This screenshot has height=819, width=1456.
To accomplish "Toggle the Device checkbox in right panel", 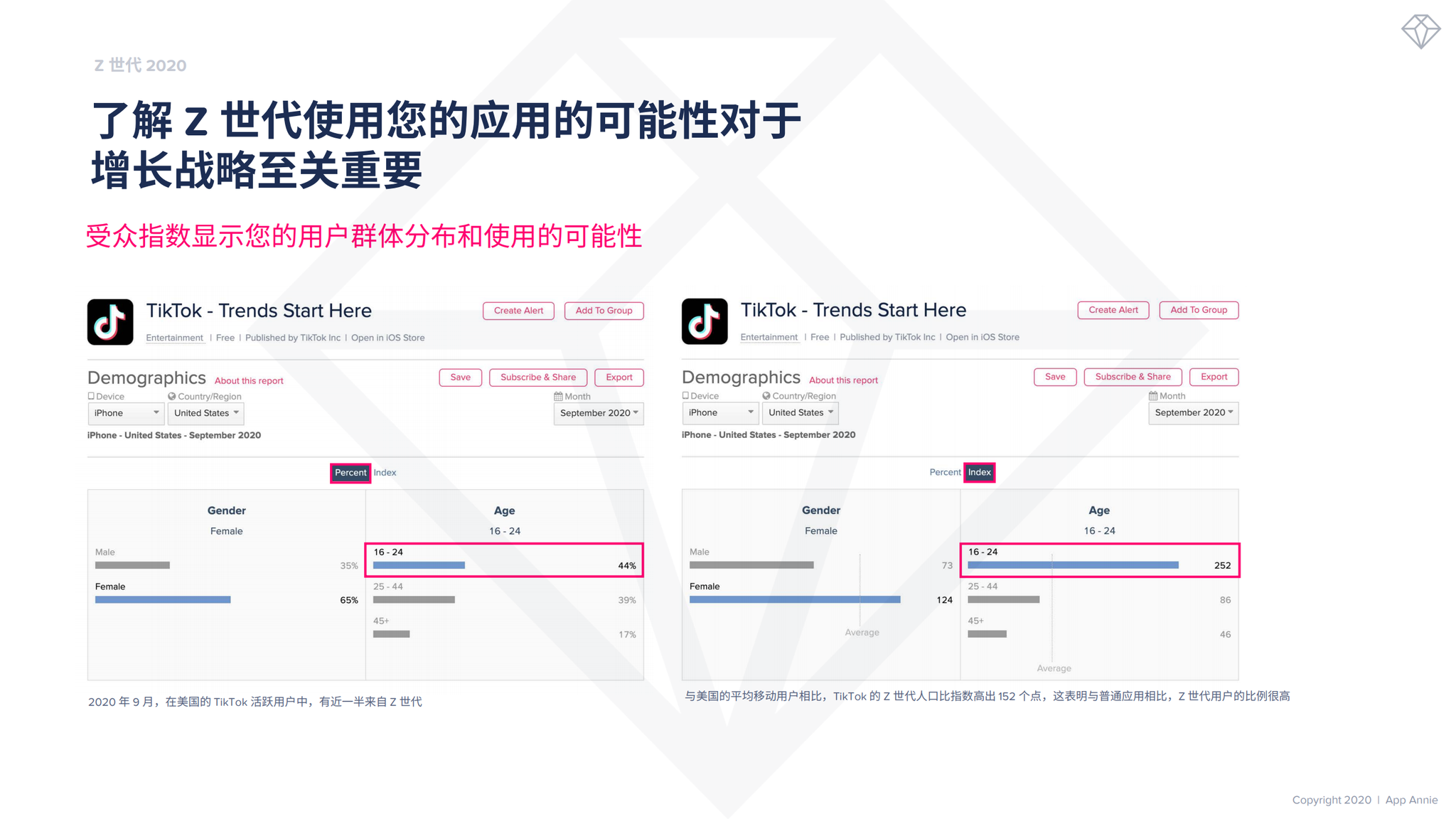I will [x=683, y=397].
